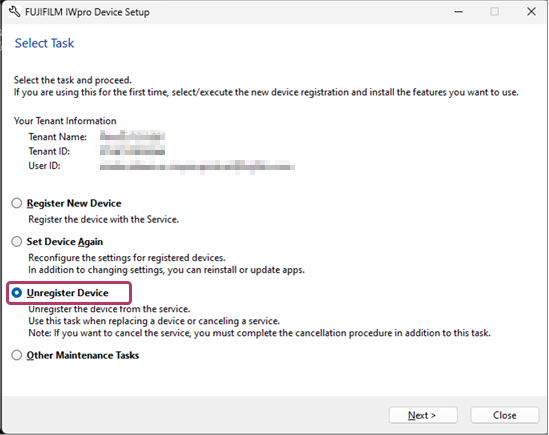The image size is (549, 435).
Task: Close the window with the X icon
Action: [531, 12]
